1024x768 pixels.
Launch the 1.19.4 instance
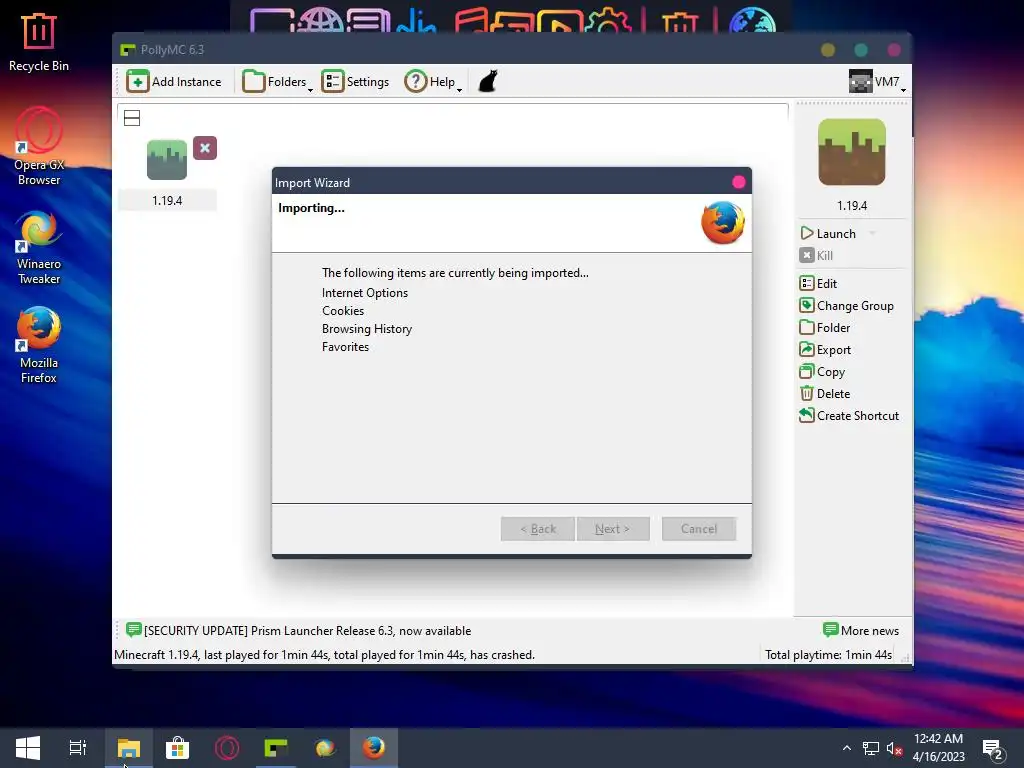click(x=828, y=234)
